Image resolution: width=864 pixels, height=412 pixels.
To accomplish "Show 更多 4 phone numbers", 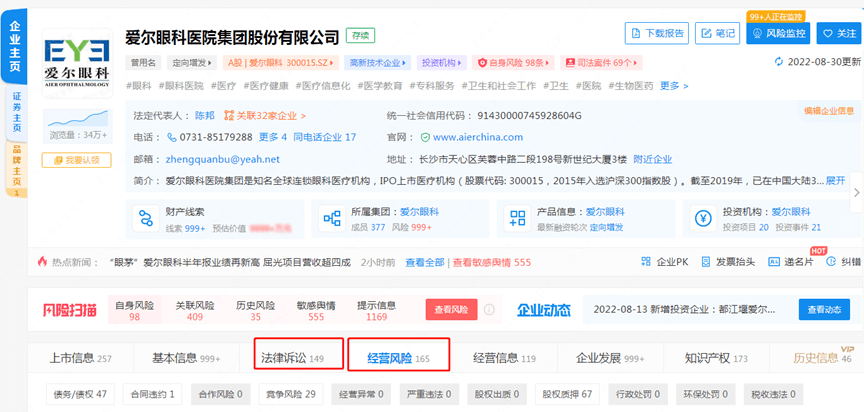I will (272, 138).
